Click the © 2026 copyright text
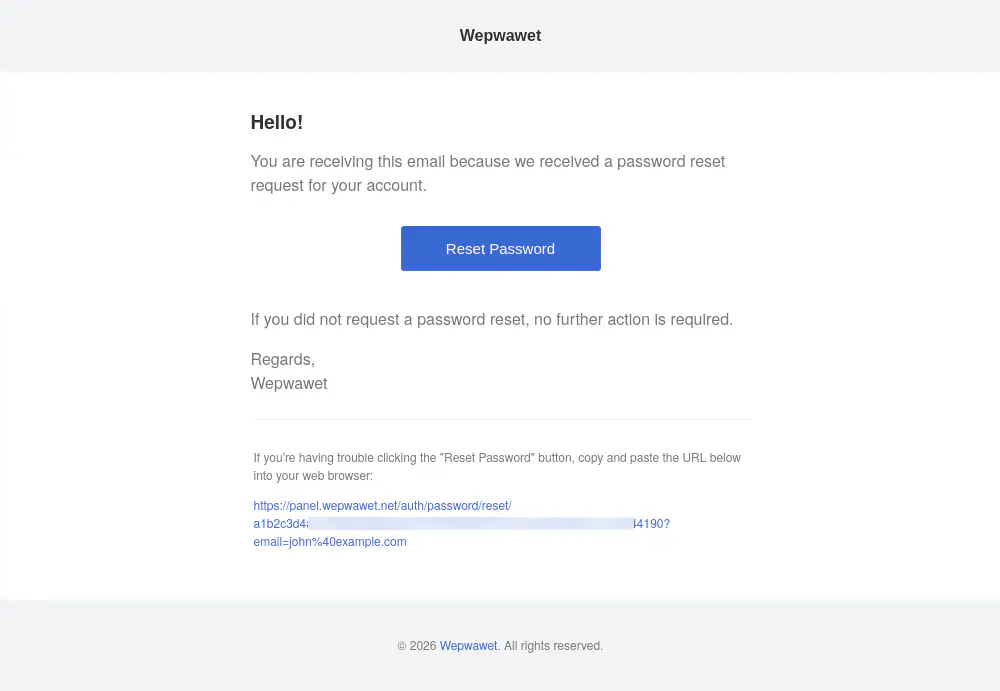 [417, 646]
